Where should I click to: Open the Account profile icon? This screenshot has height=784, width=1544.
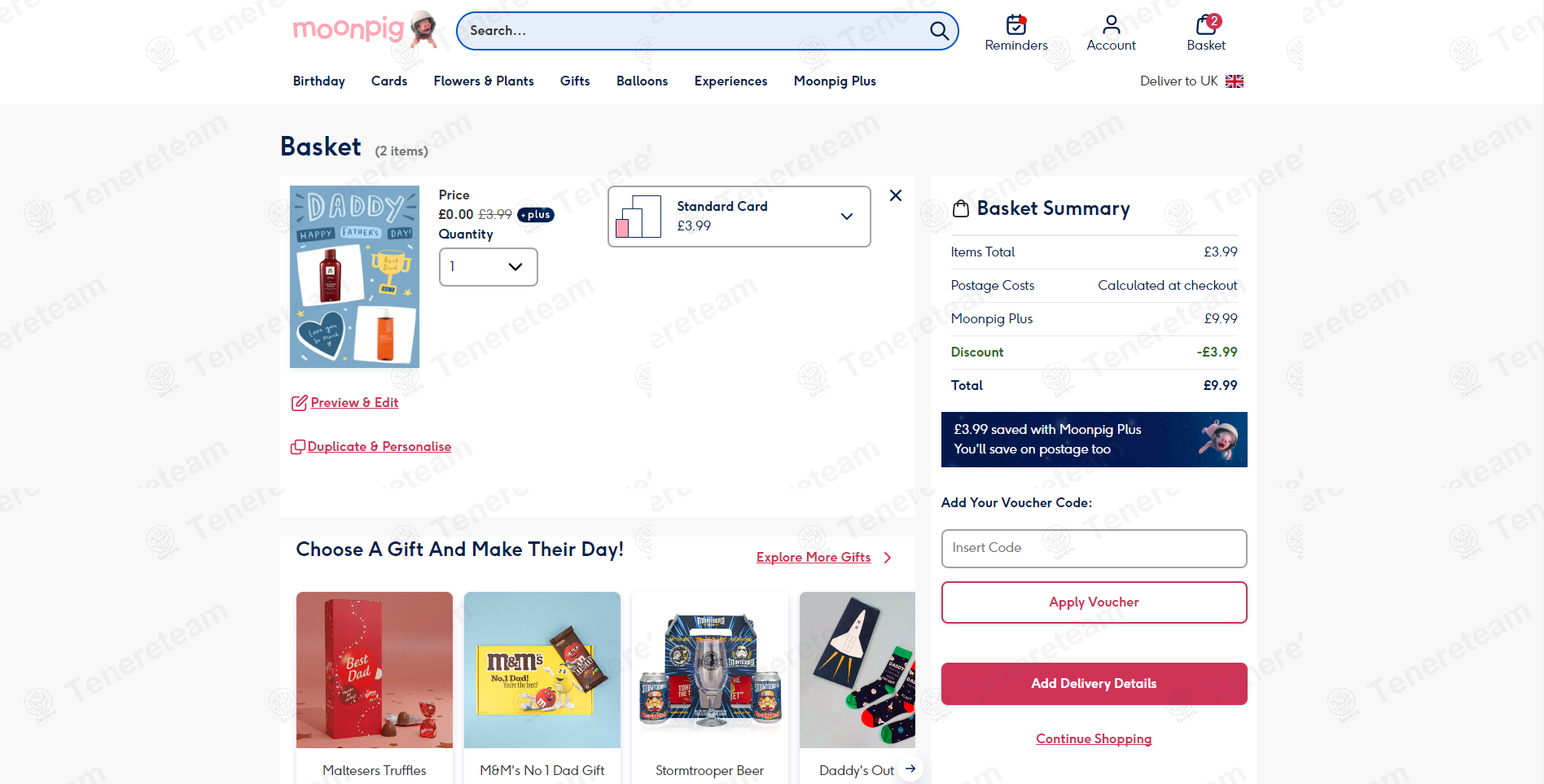coord(1111,24)
